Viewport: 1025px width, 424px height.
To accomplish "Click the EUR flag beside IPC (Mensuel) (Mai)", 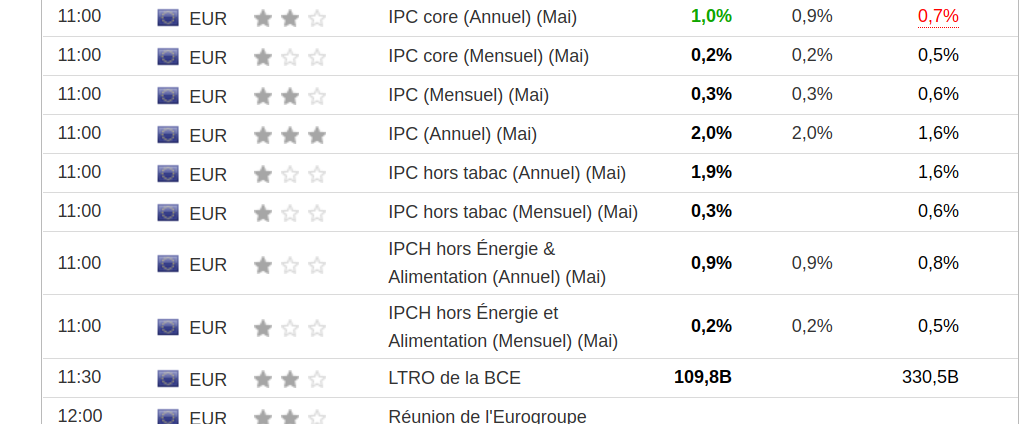I will click(168, 96).
